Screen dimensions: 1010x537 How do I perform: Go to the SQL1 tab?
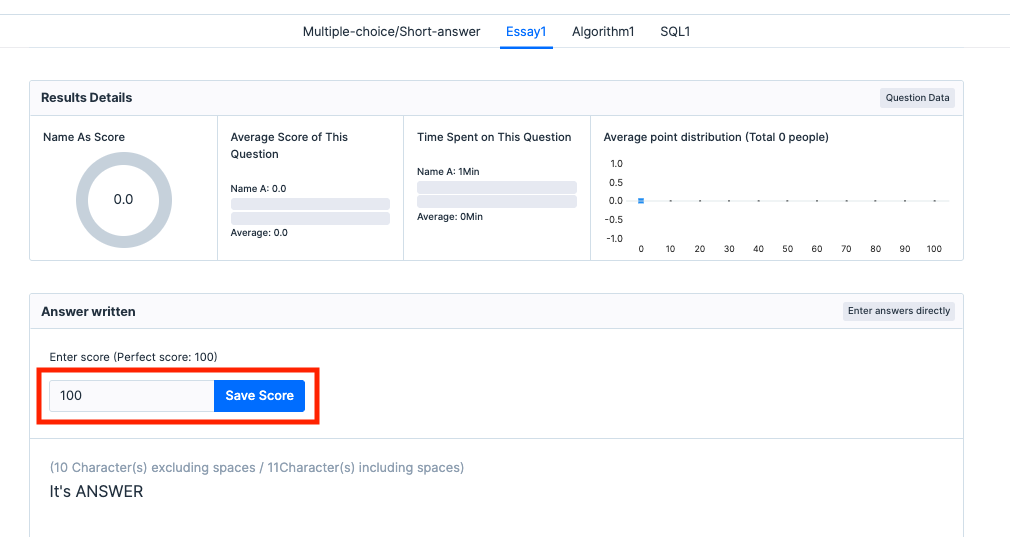675,31
